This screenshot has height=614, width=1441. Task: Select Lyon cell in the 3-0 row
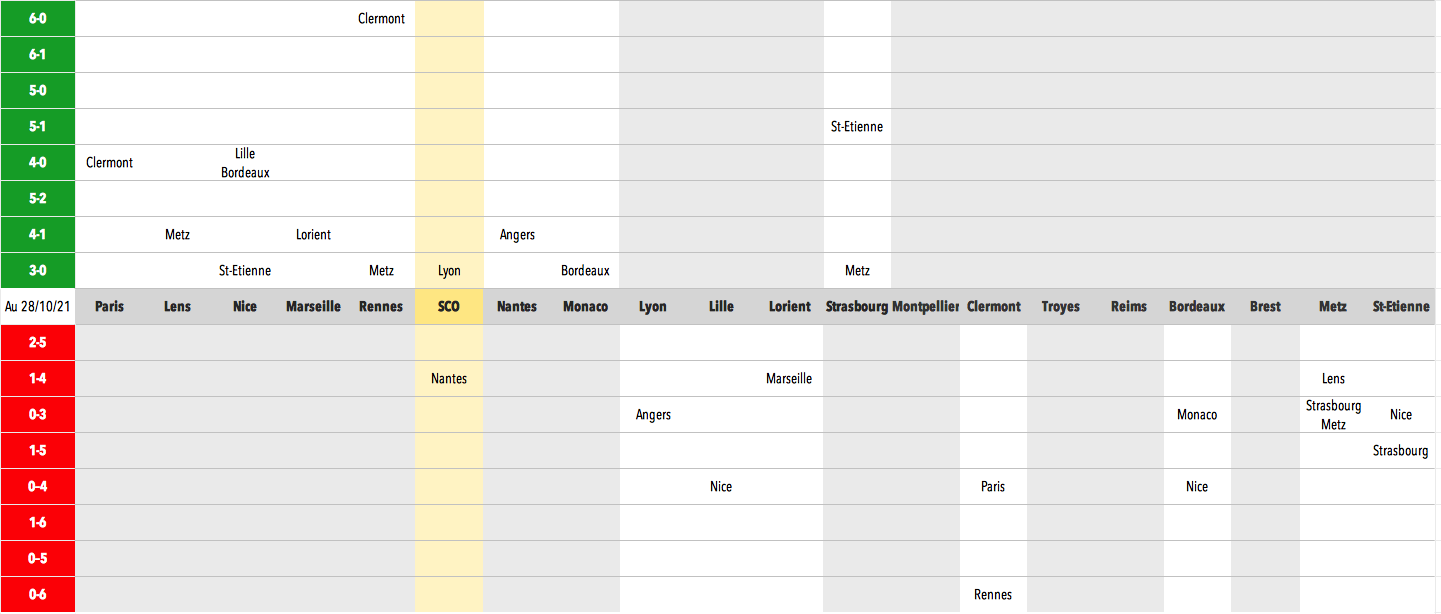449,271
